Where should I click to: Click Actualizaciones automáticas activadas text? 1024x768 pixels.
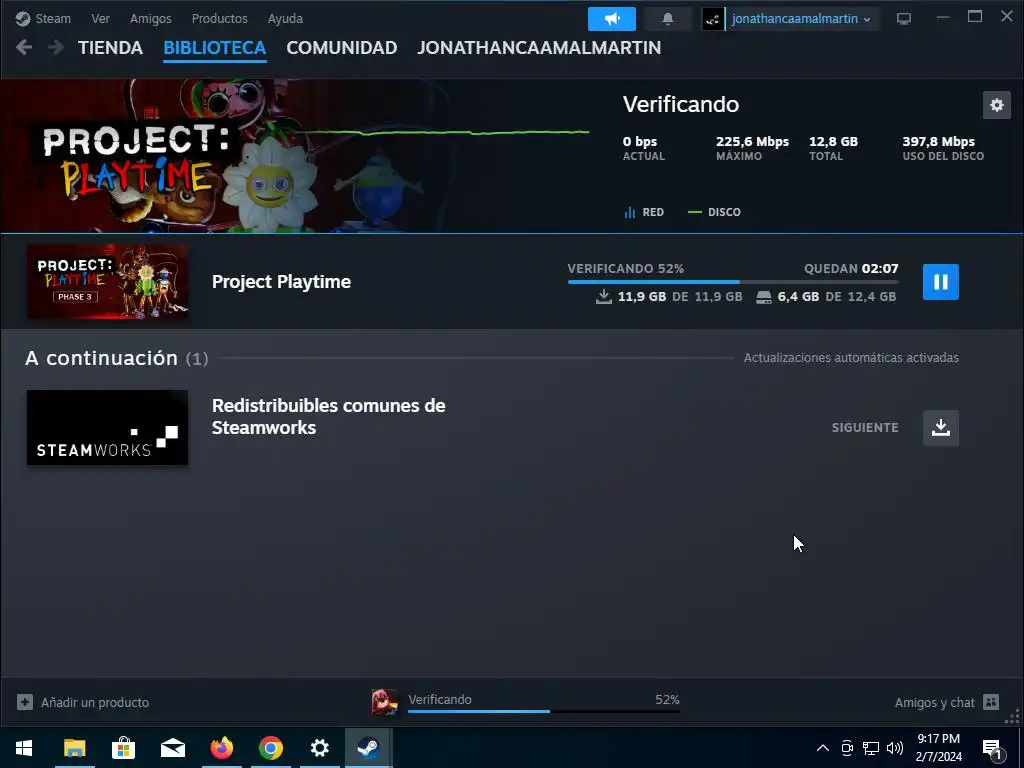point(851,357)
